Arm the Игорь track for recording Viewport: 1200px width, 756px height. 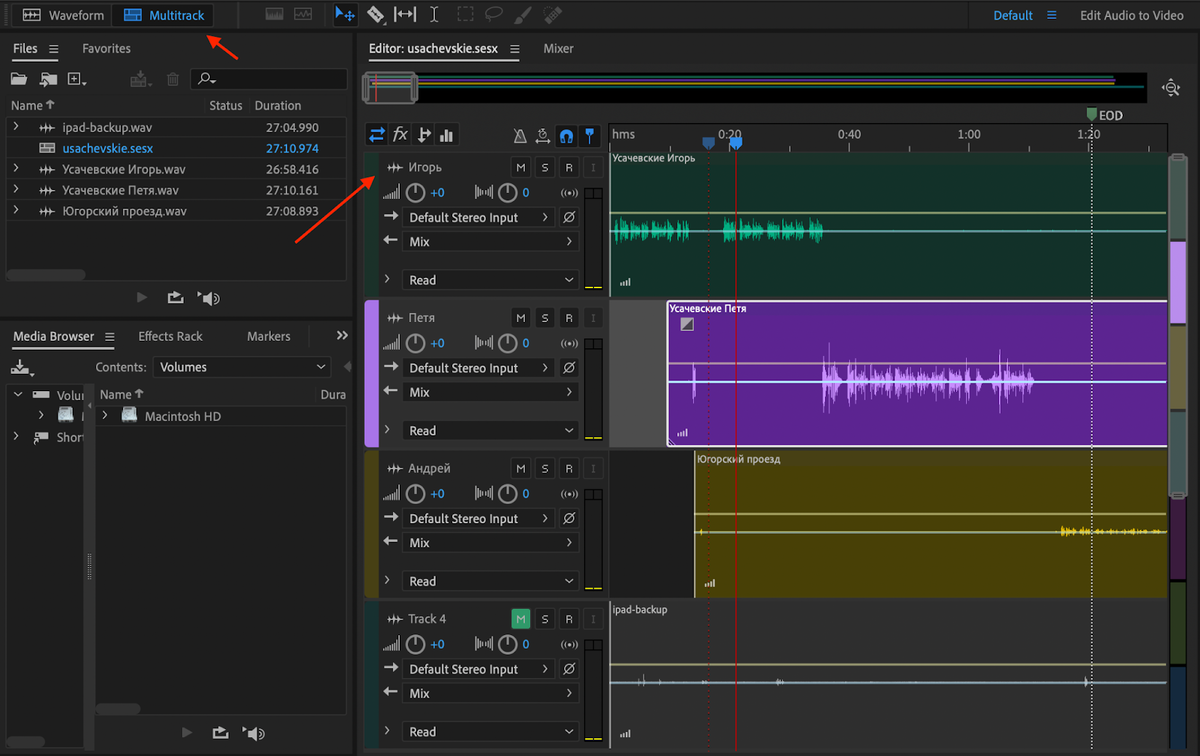pos(569,167)
